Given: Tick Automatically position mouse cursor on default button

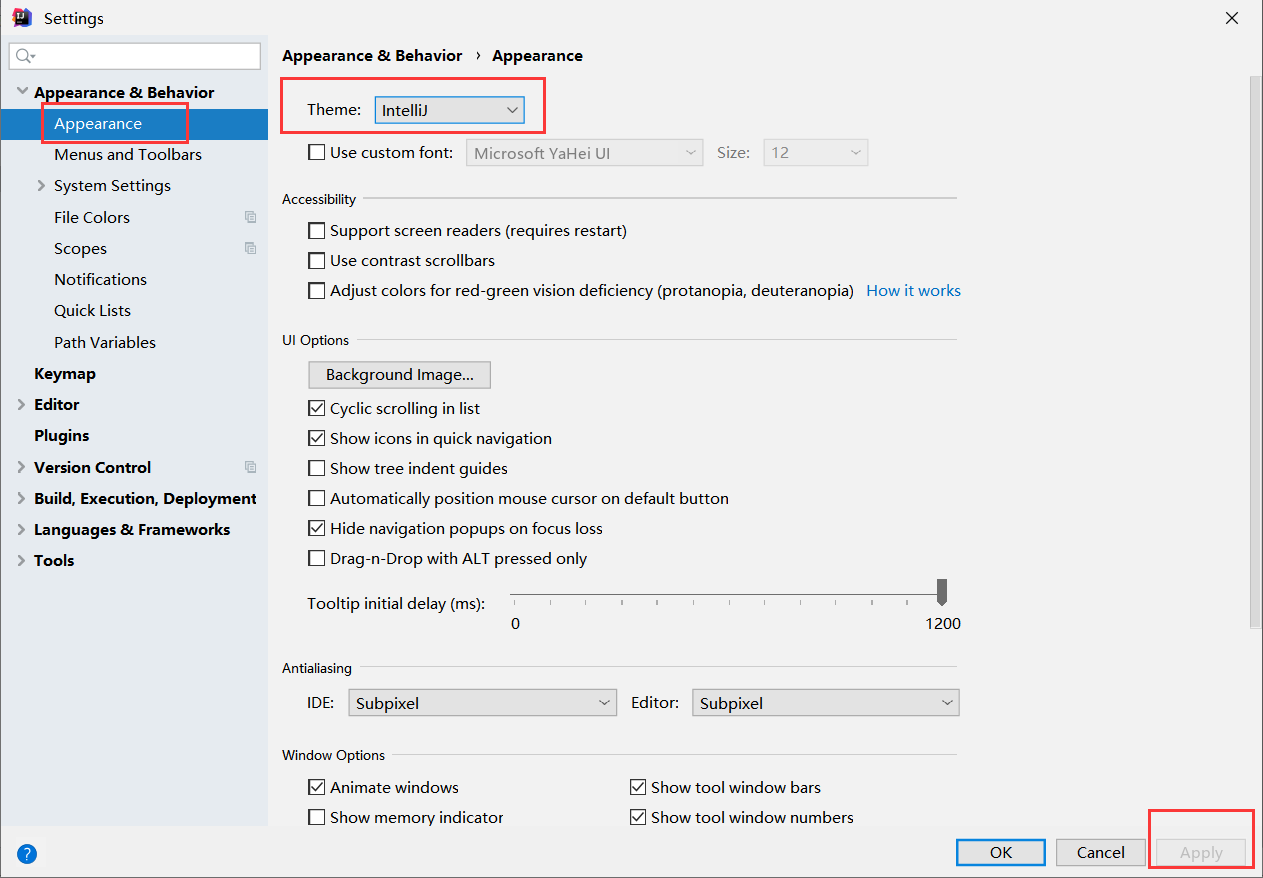Looking at the screenshot, I should (316, 499).
